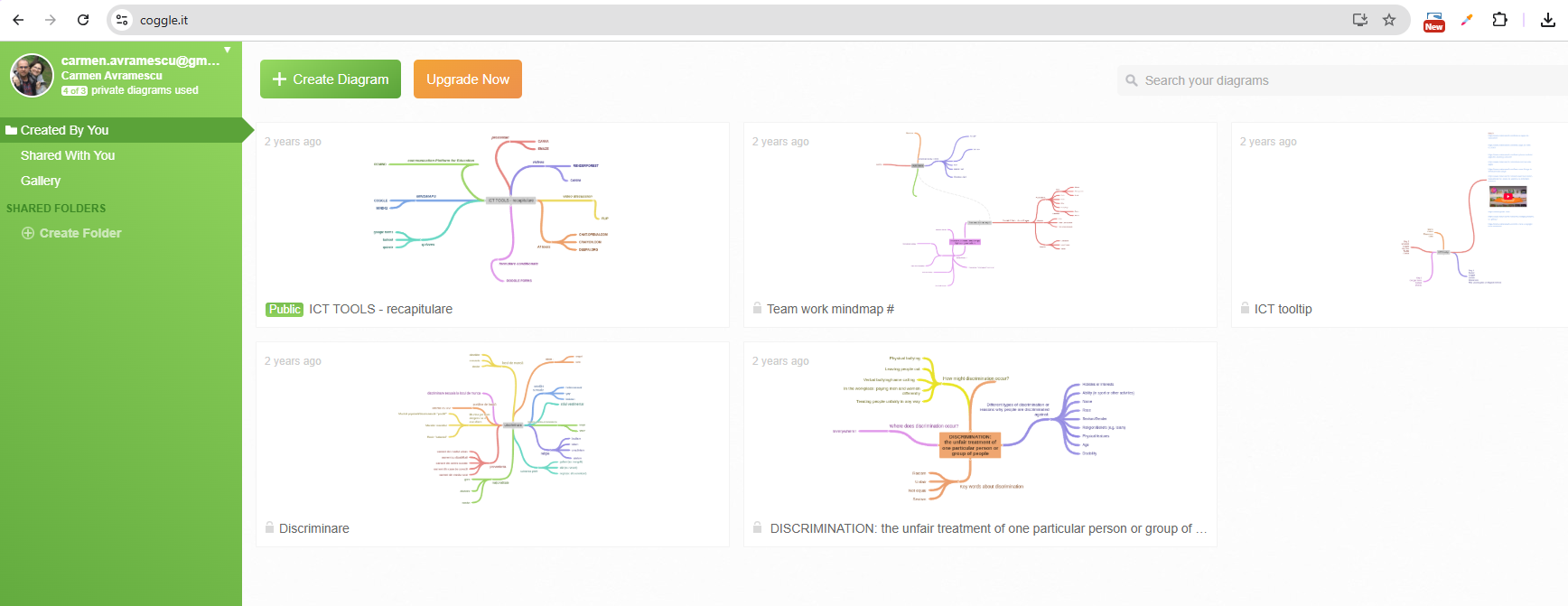
Task: Reload the coggle.it page
Action: pos(83,20)
